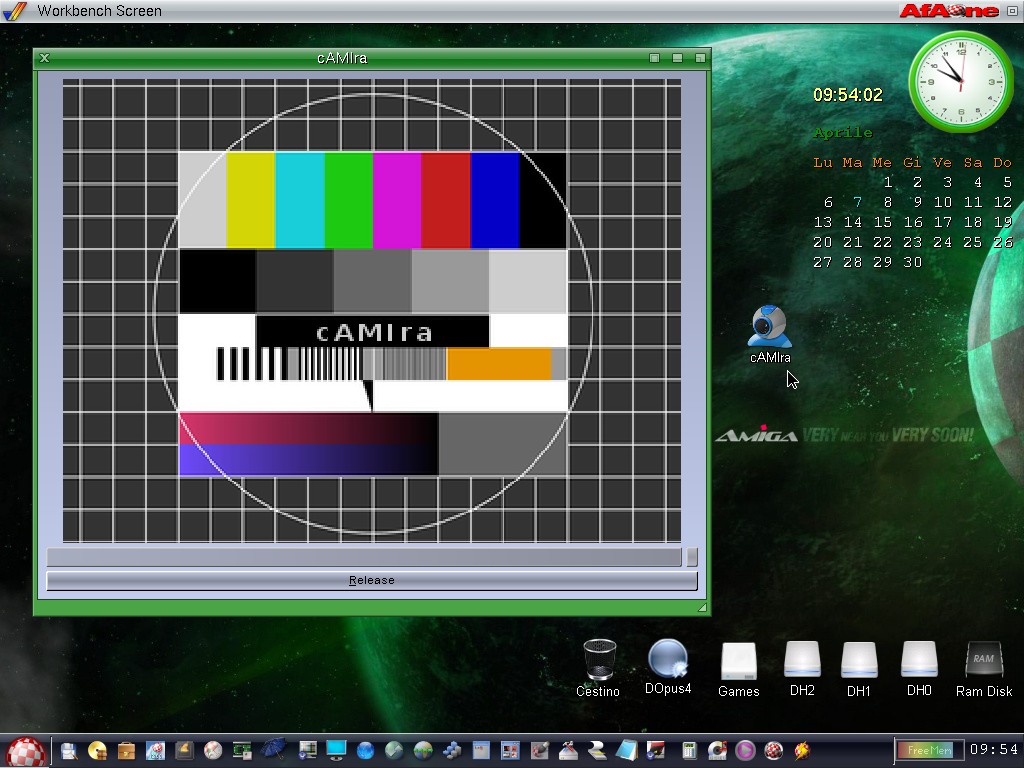
Task: Click the analog clock widget
Action: 960,81
